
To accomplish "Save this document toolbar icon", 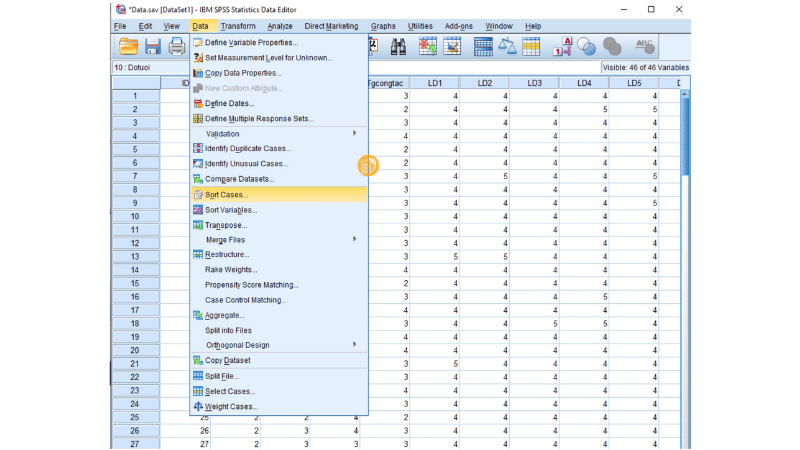I will (153, 46).
